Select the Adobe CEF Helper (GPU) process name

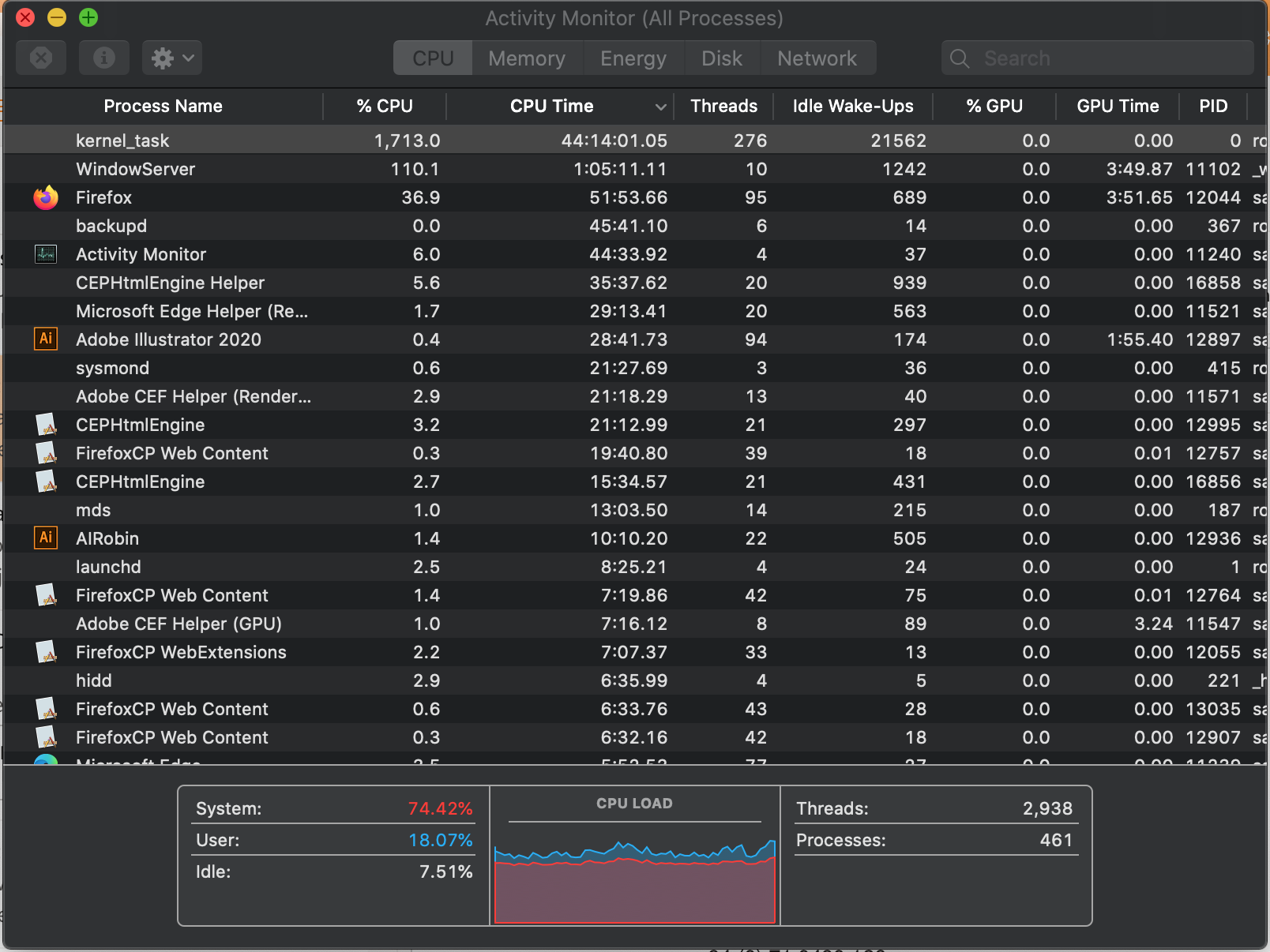pos(178,624)
